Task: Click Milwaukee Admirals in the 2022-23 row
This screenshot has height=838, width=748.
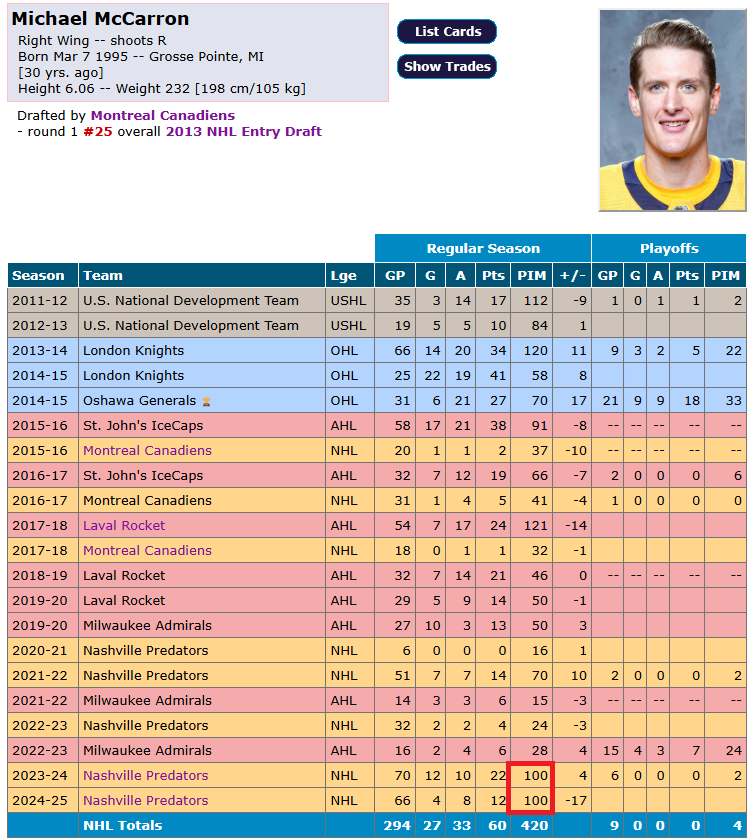Action: (147, 750)
